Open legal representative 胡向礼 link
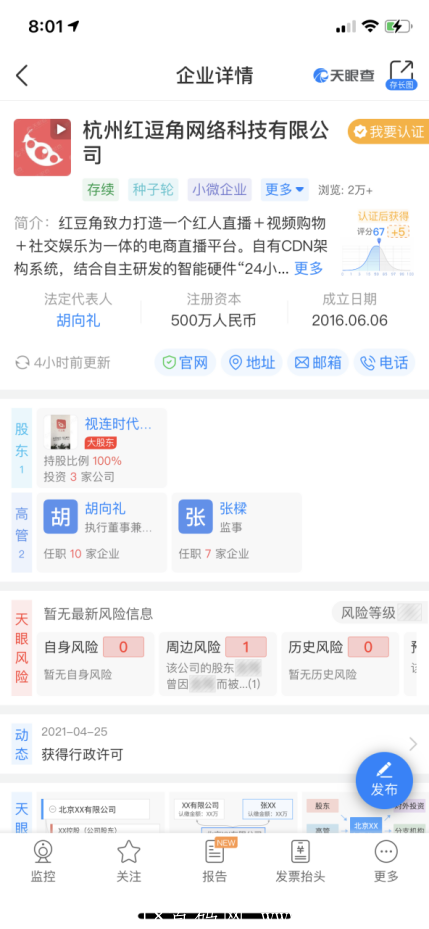Image resolution: width=429 pixels, height=929 pixels. (x=78, y=321)
